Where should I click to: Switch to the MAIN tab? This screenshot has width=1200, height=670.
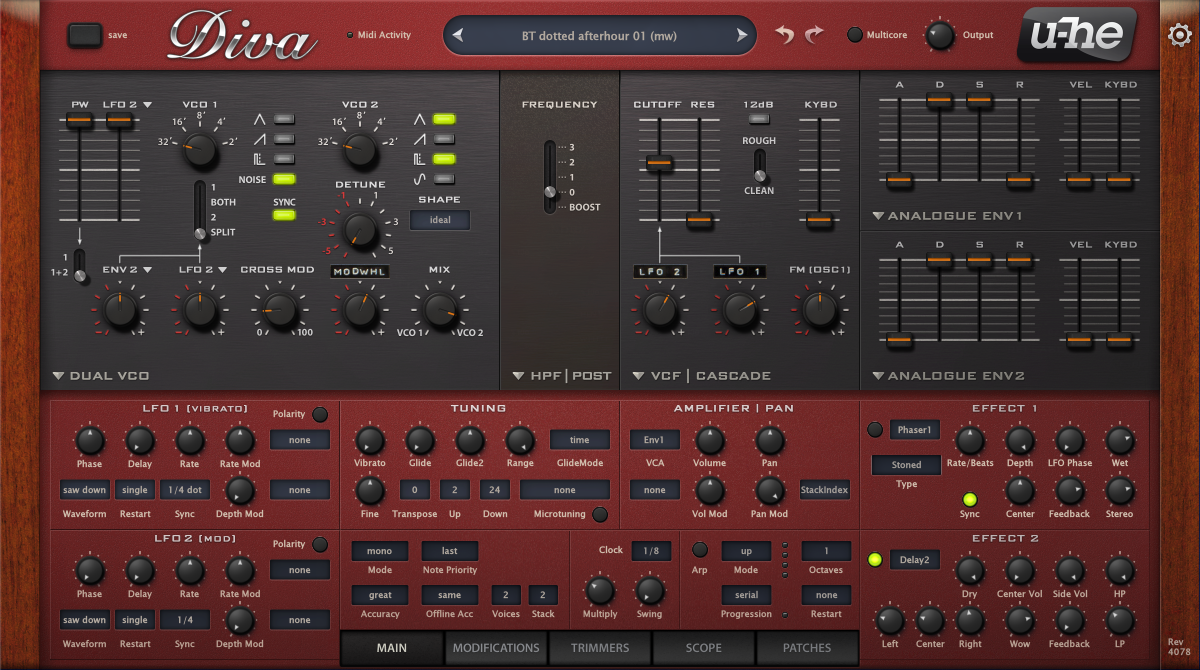click(x=392, y=647)
